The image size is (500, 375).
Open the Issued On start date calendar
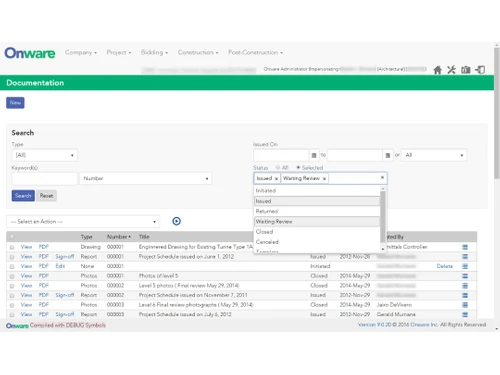point(314,155)
